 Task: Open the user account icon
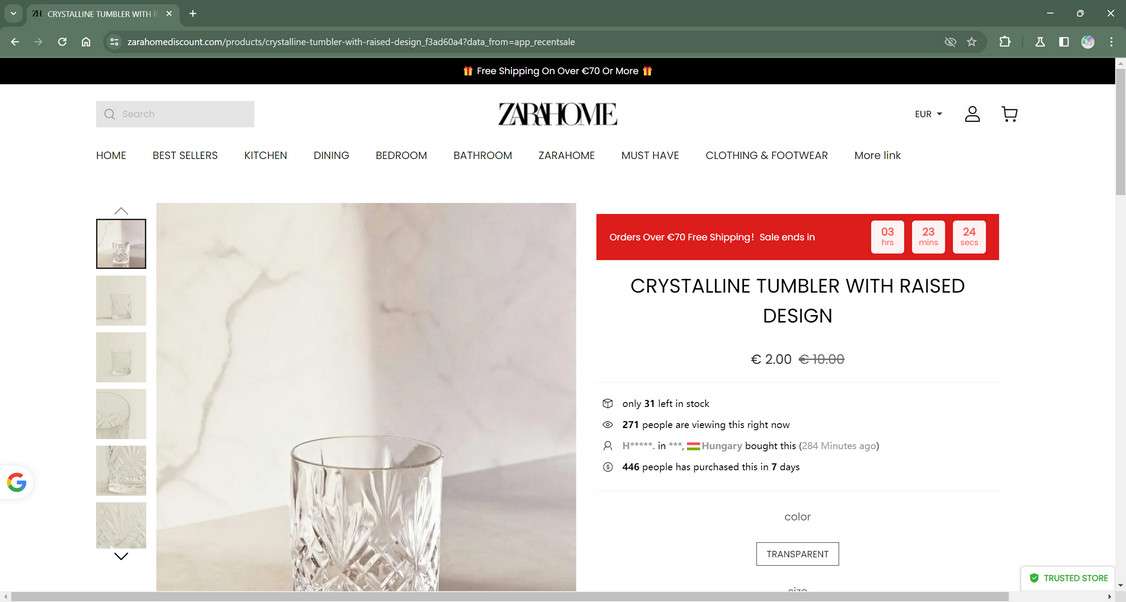972,114
